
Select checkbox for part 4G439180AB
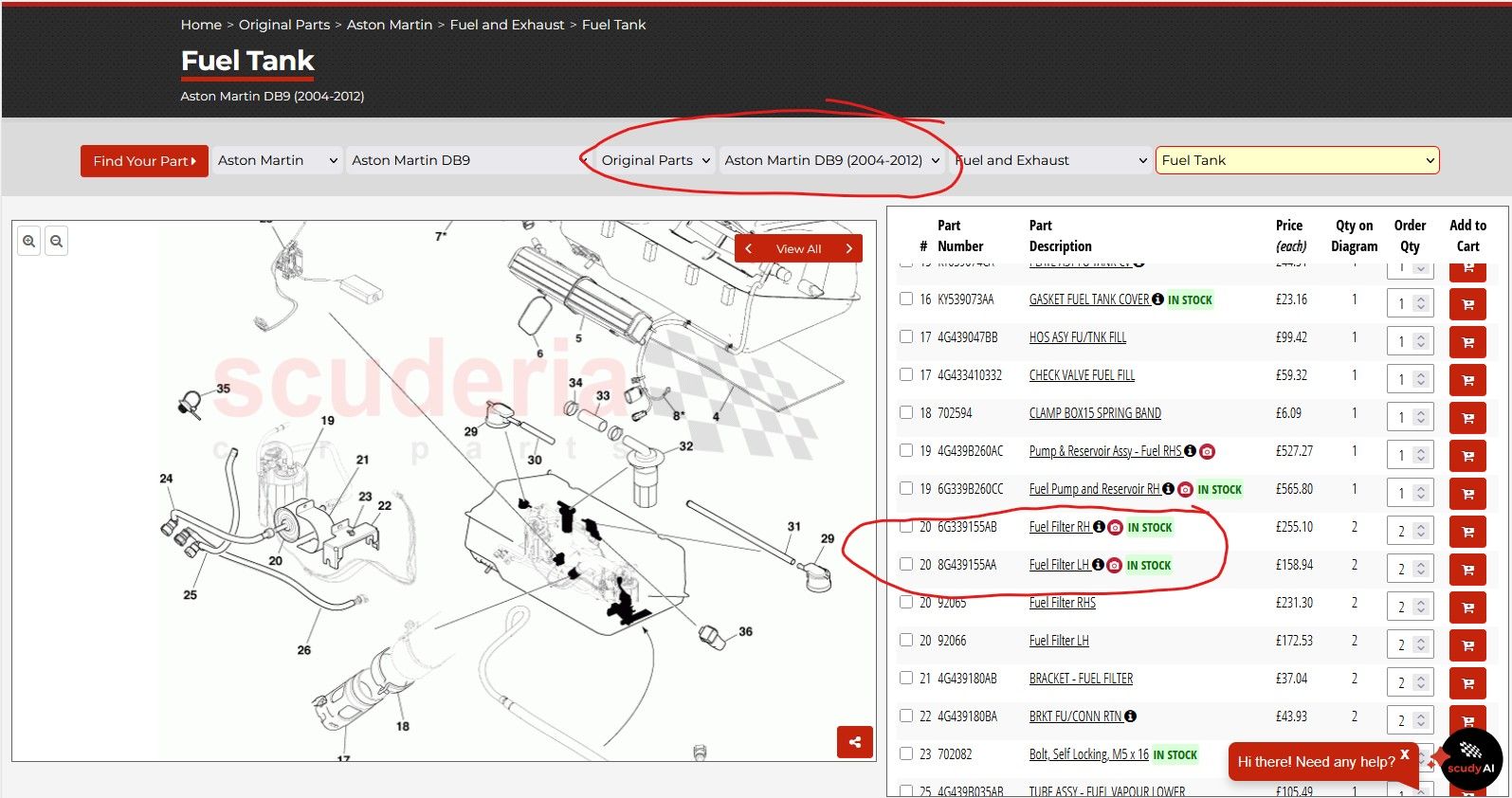(906, 678)
